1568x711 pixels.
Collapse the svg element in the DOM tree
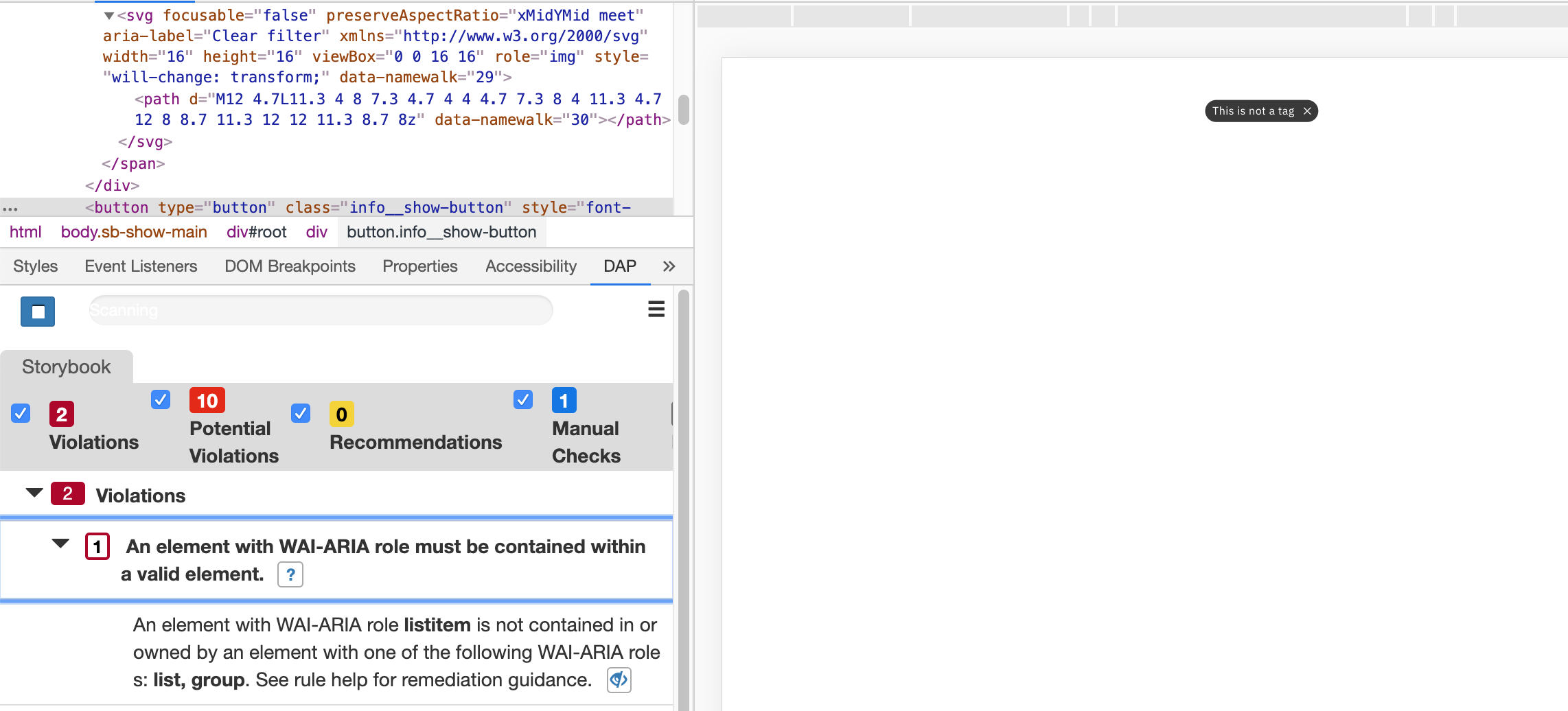click(108, 14)
